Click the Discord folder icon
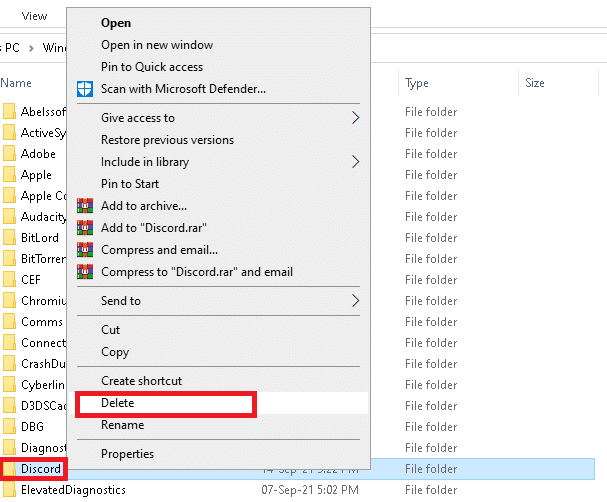The image size is (607, 502). 9,469
